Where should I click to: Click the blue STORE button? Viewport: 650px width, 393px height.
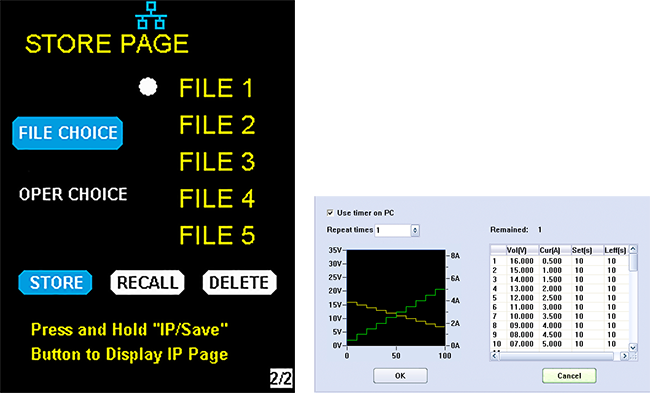(x=55, y=282)
